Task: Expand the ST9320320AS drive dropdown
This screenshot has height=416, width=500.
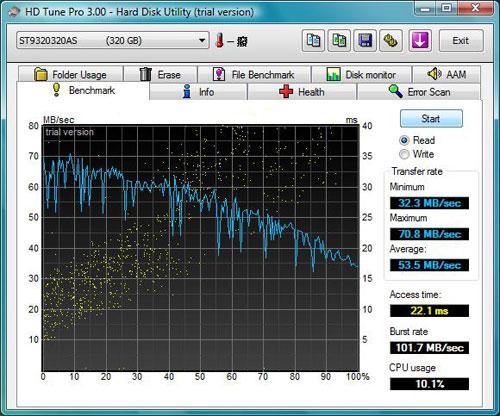Action: coord(113,41)
